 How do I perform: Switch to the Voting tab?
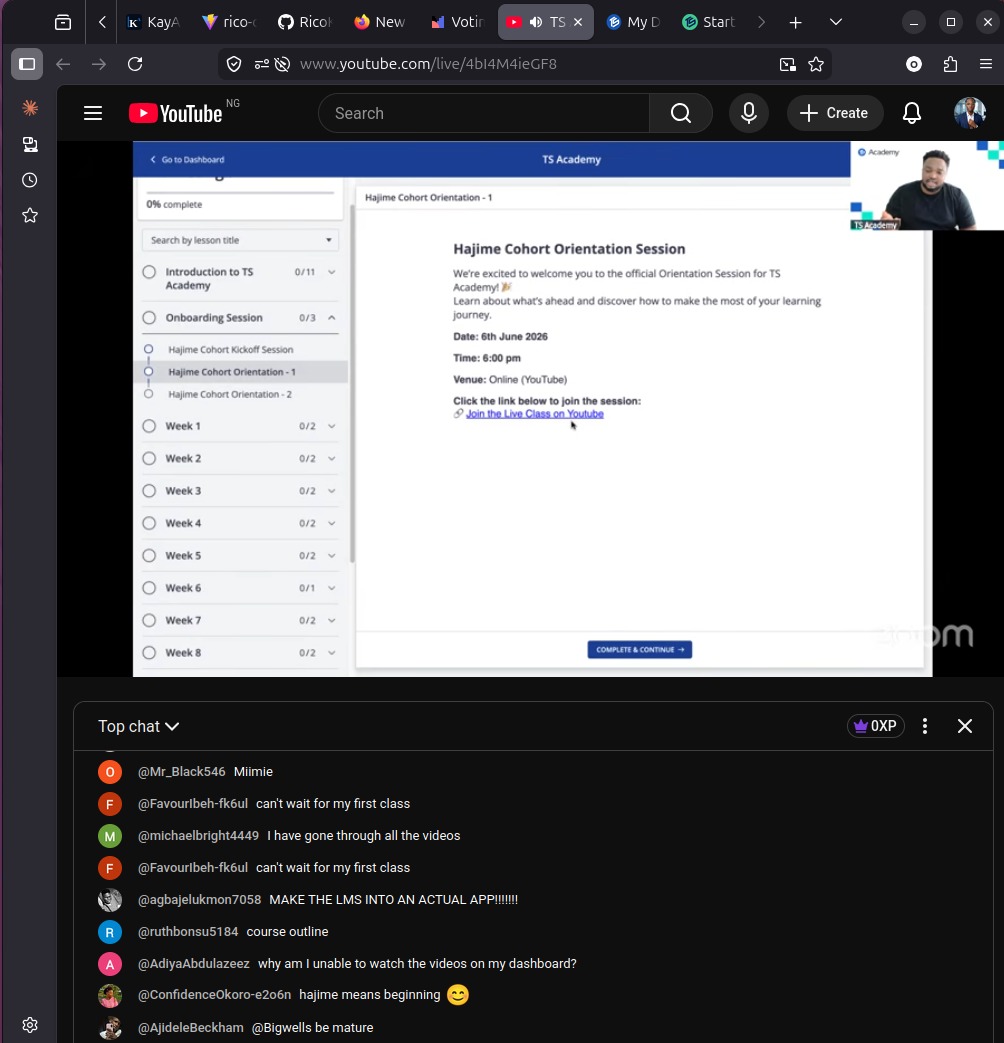click(x=458, y=22)
